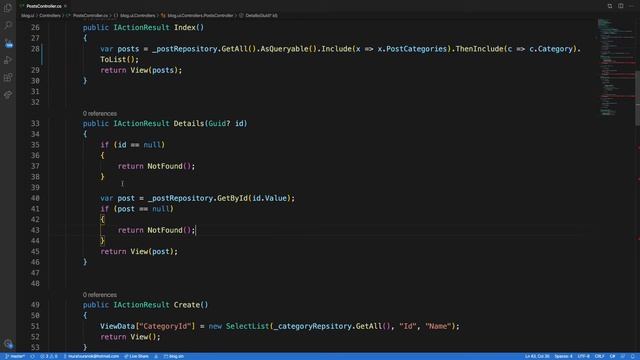
Task: Select the PostsController.cs editor tab
Action: click(43, 6)
